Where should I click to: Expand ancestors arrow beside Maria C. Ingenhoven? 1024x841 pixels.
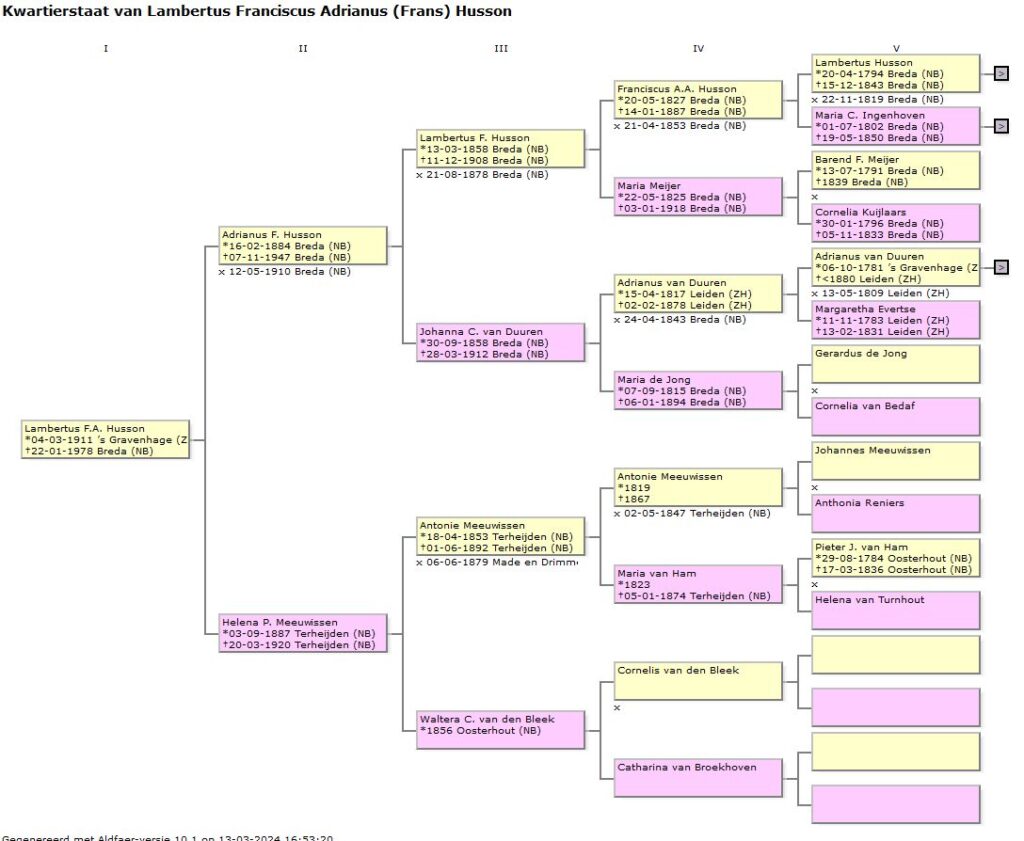[1001, 126]
